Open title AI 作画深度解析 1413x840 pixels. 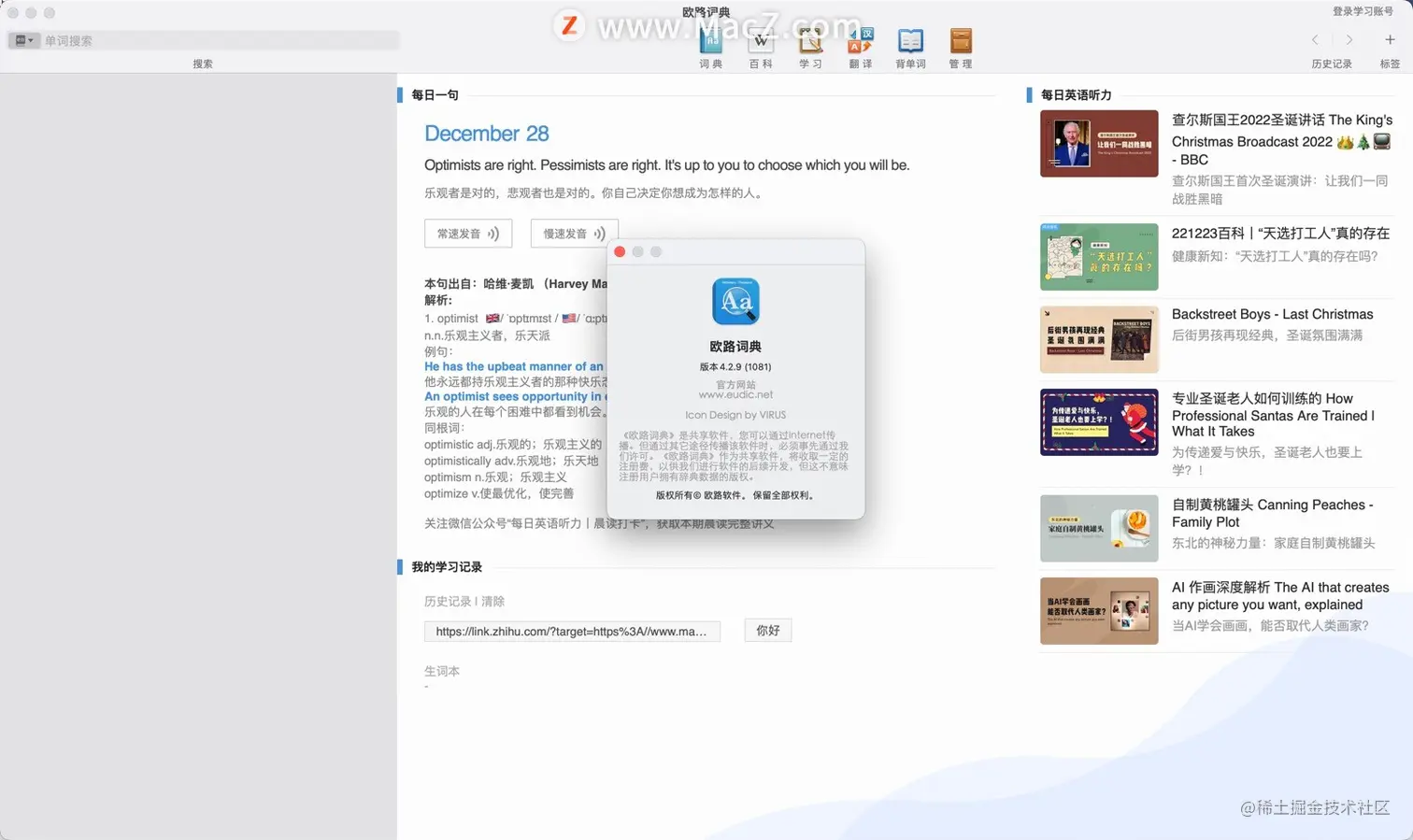pyautogui.click(x=1280, y=595)
